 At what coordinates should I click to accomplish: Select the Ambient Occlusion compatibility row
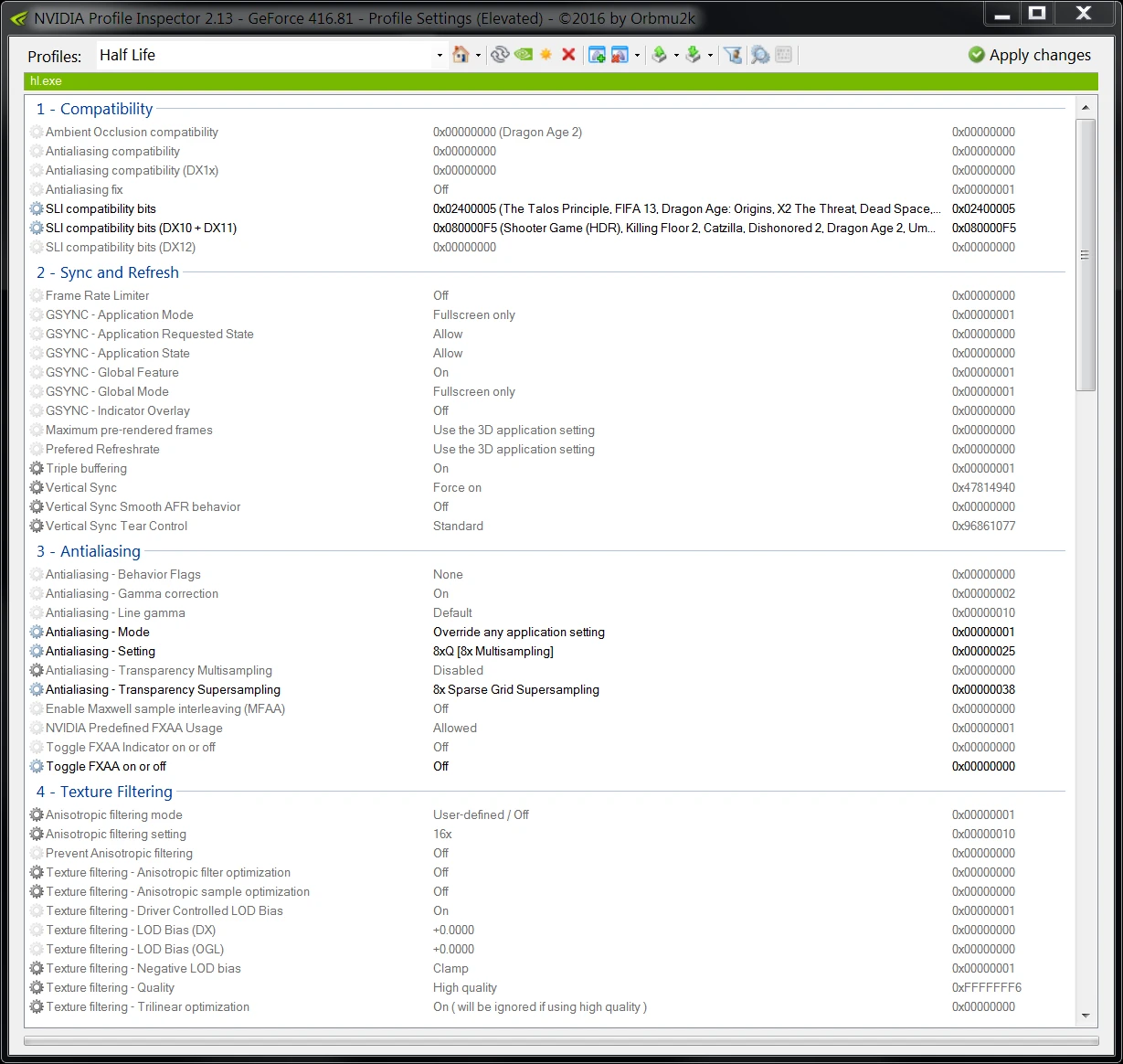[548, 132]
